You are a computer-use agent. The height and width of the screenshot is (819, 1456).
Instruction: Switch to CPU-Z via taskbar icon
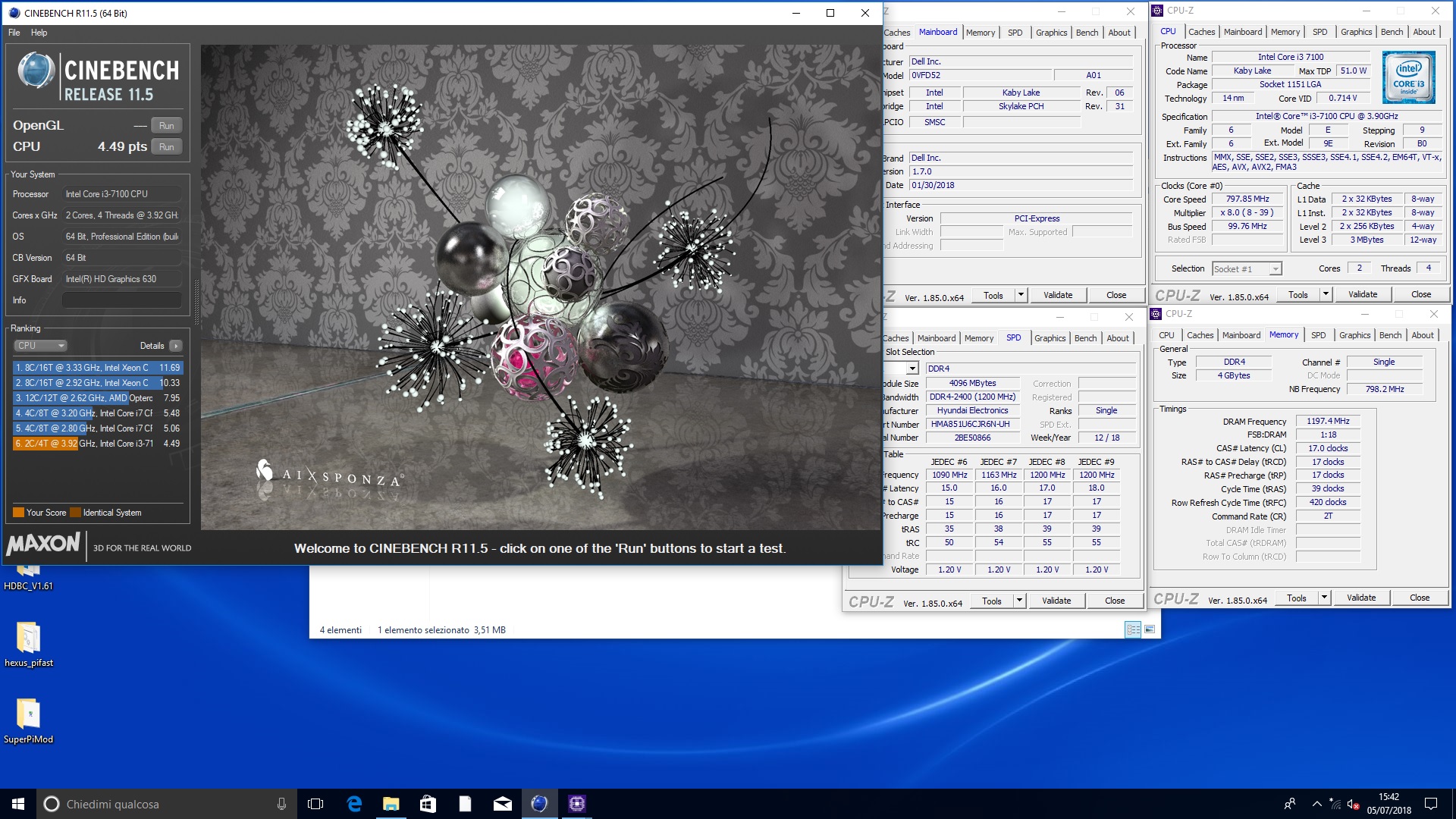click(576, 804)
